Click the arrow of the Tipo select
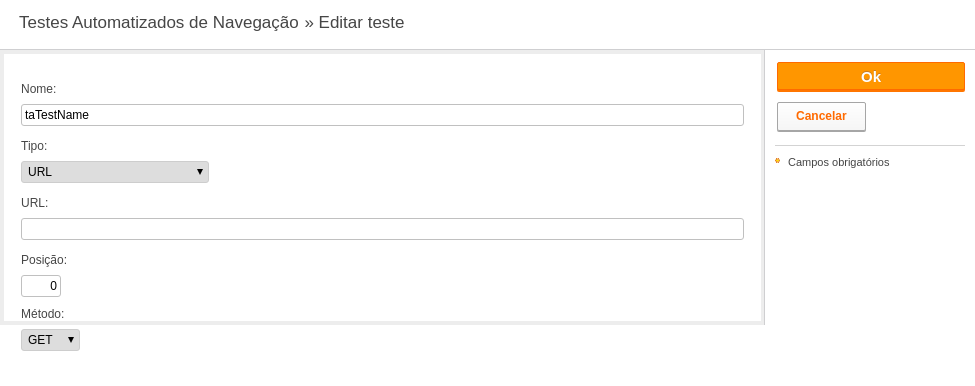This screenshot has width=975, height=386. tap(200, 172)
